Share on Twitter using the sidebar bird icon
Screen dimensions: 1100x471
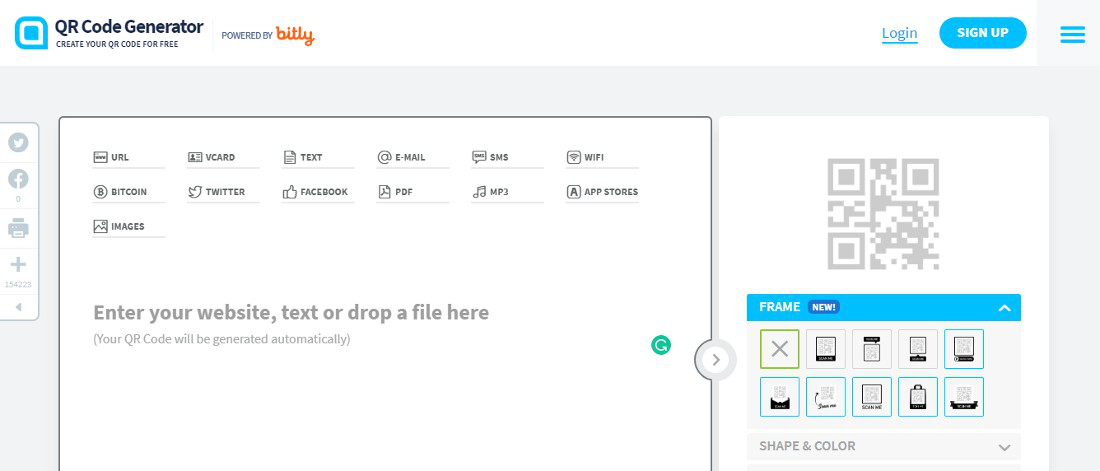pos(18,142)
